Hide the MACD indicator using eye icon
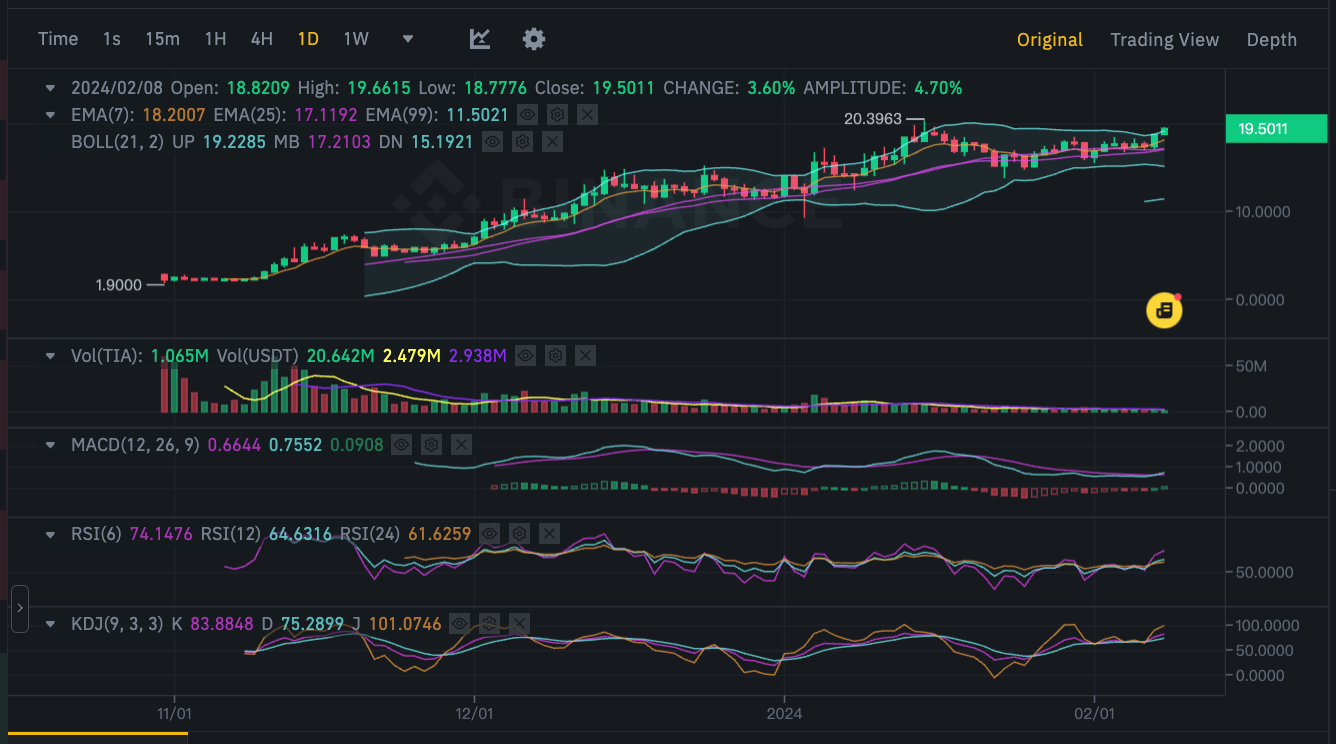The width and height of the screenshot is (1336, 744). [401, 444]
